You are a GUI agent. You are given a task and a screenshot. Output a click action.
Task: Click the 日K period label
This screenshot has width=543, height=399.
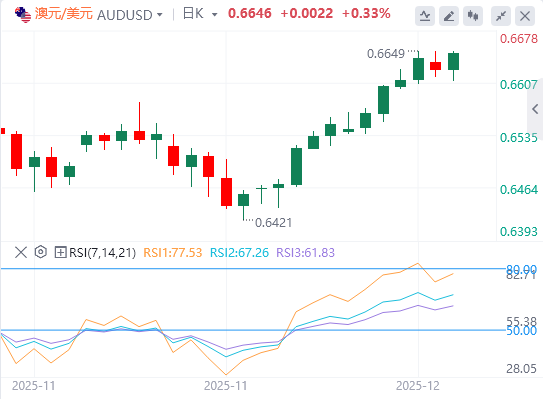tap(193, 14)
